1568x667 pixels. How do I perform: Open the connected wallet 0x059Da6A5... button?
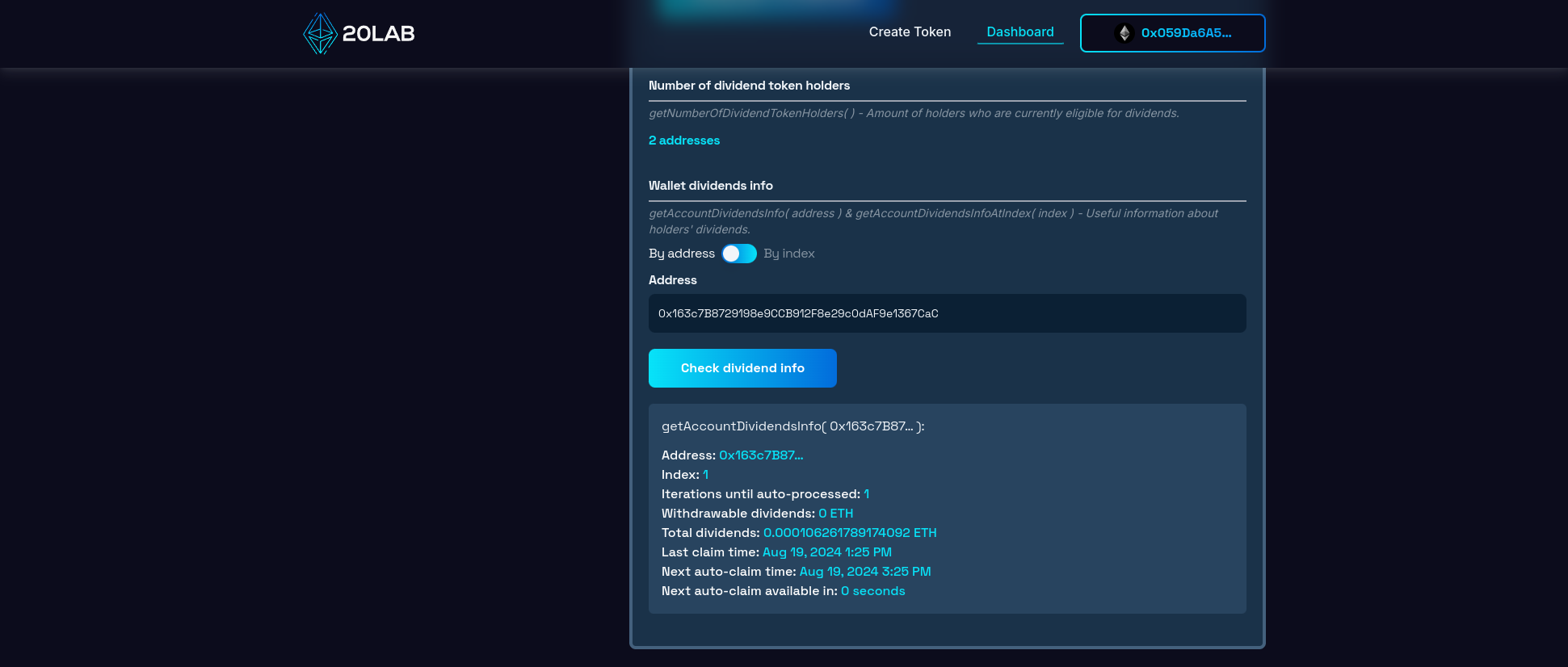[x=1172, y=33]
